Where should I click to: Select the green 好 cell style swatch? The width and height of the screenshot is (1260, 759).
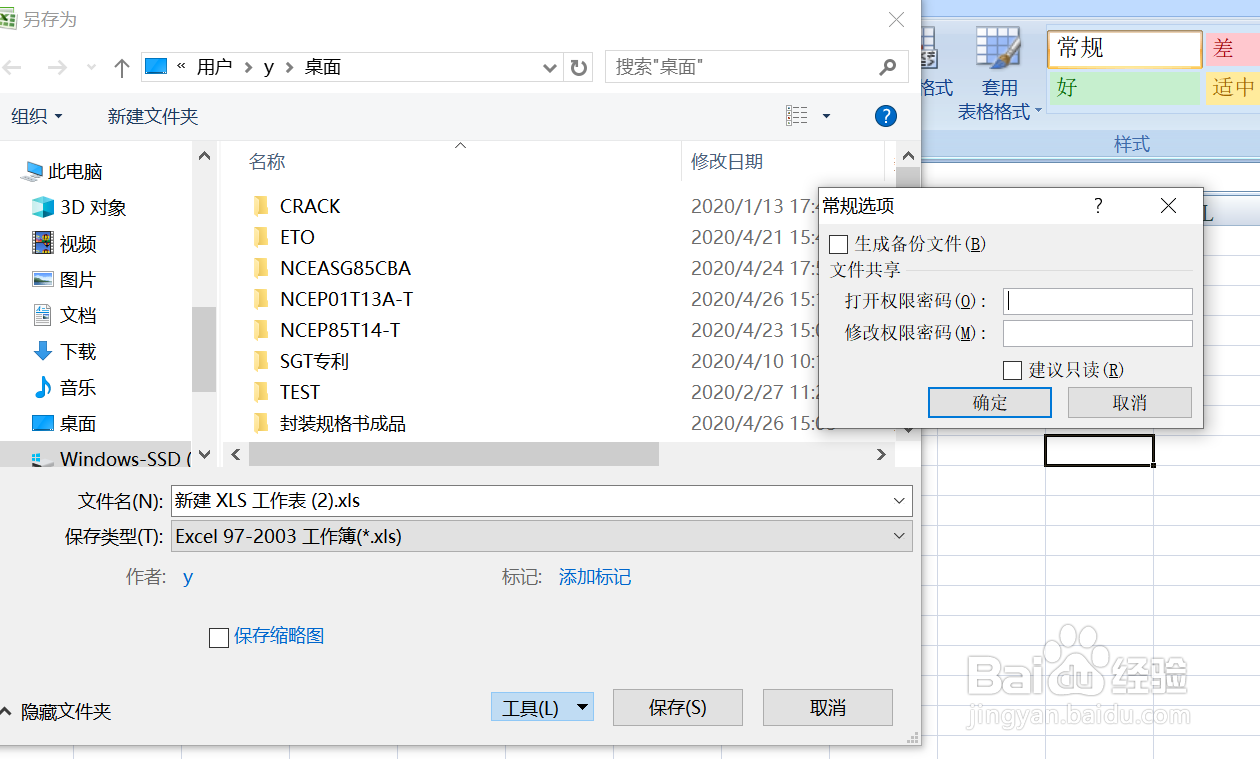pos(1124,88)
